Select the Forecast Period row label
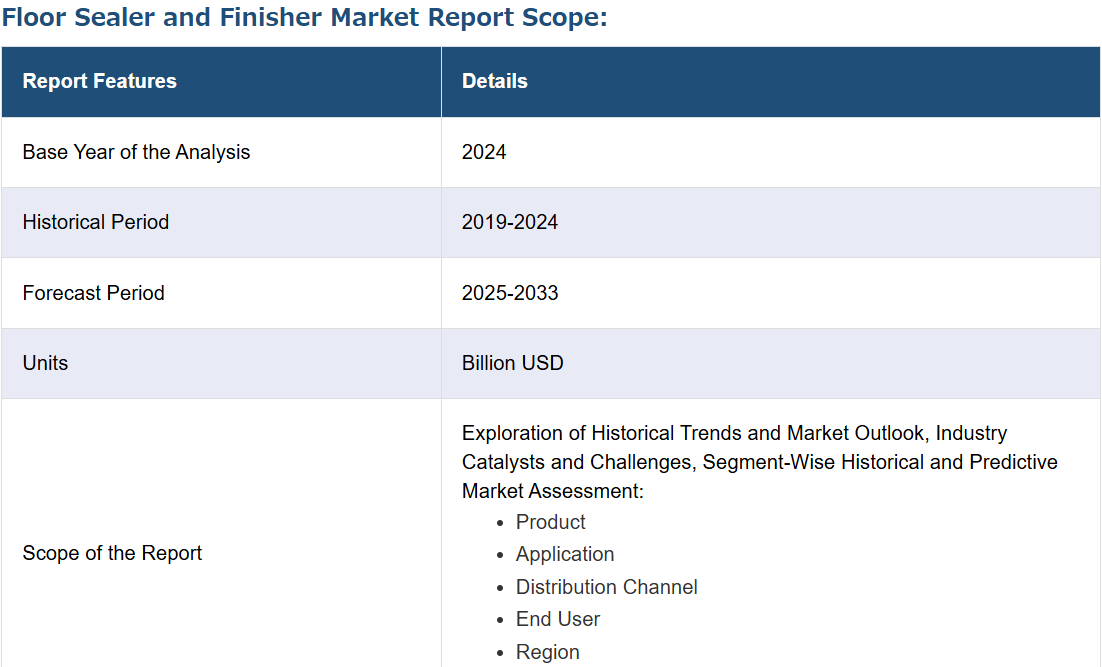 coord(93,292)
